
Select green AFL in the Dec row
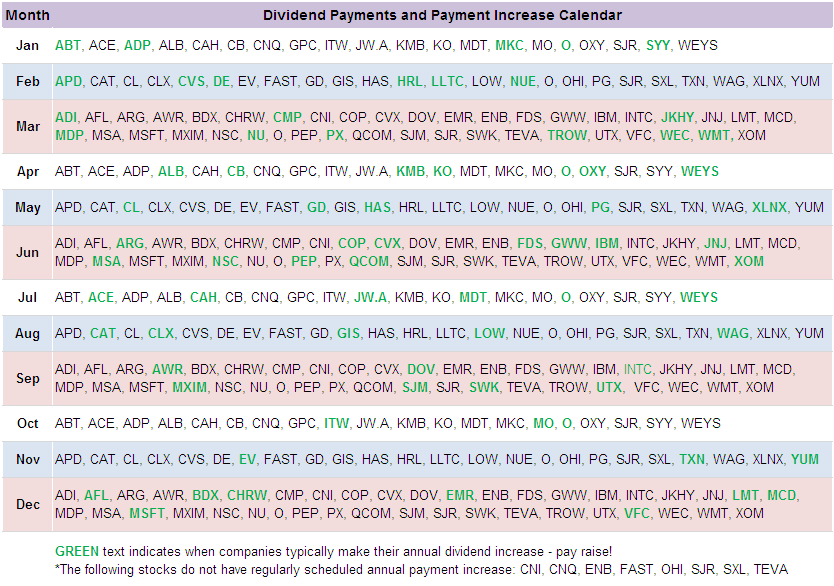point(96,495)
